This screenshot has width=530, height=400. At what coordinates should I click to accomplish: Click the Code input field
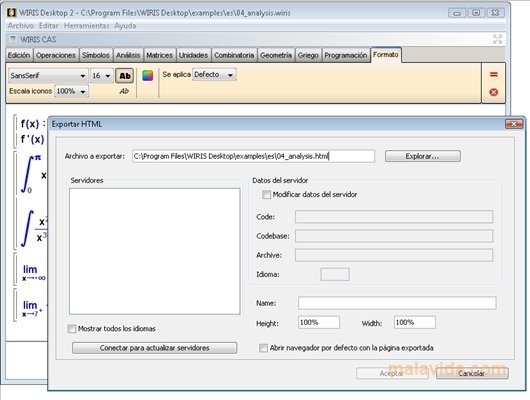[x=394, y=217]
